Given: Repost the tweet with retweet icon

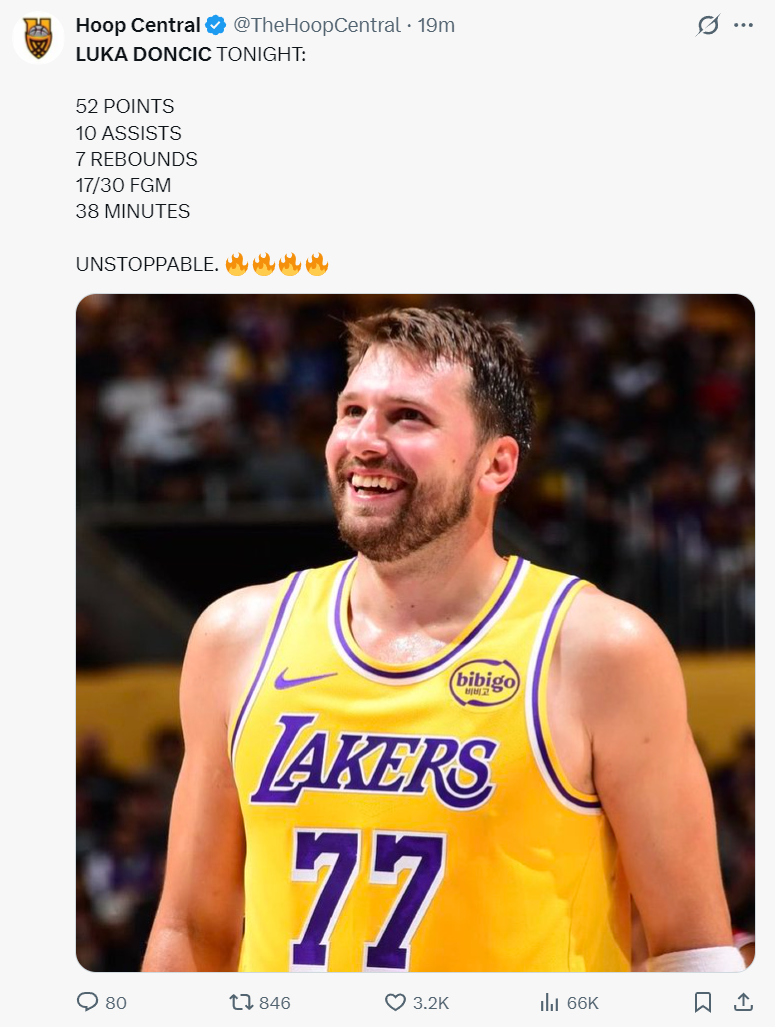Looking at the screenshot, I should tap(240, 1002).
